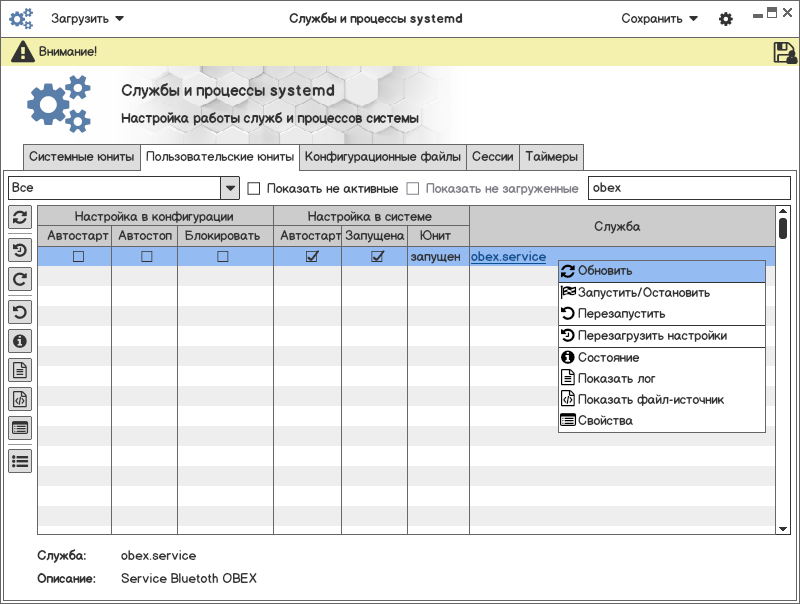The height and width of the screenshot is (604, 800).
Task: Open the Загрузить dropdown menu
Action: 88,18
